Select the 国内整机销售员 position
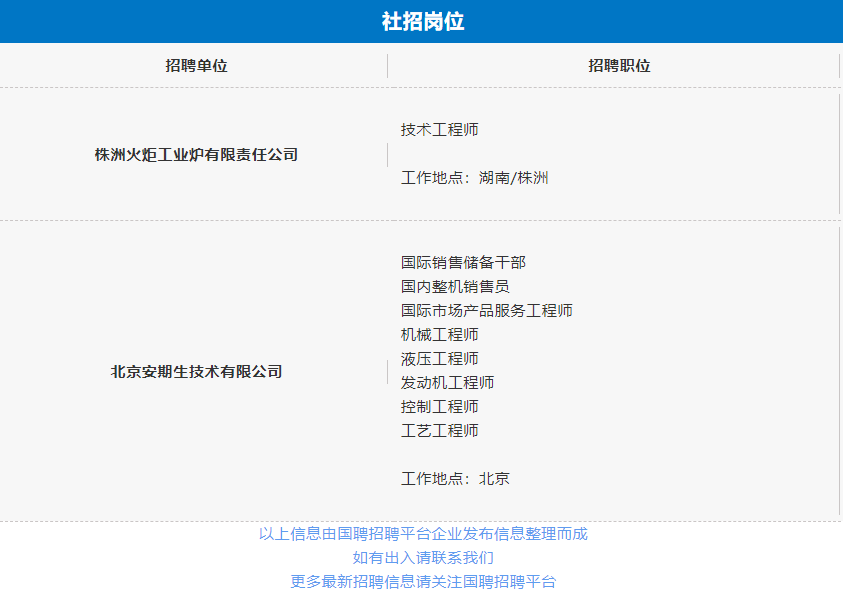843x600 pixels. coord(455,287)
